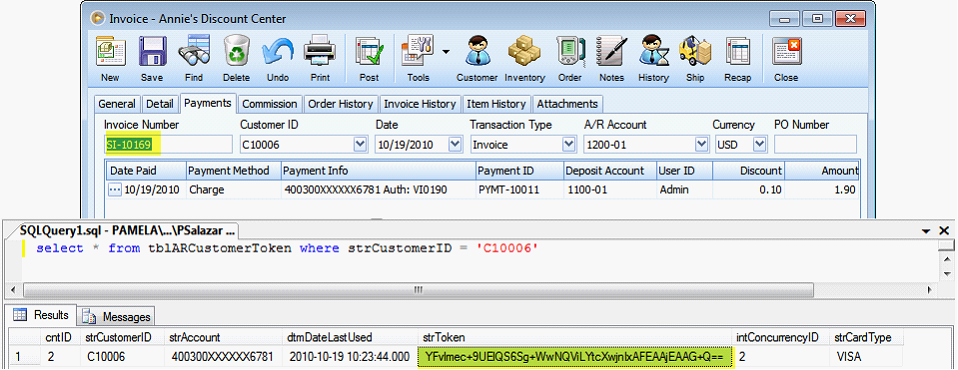Select the SQLQuery1.sql tab
The height and width of the screenshot is (370, 958).
click(127, 231)
